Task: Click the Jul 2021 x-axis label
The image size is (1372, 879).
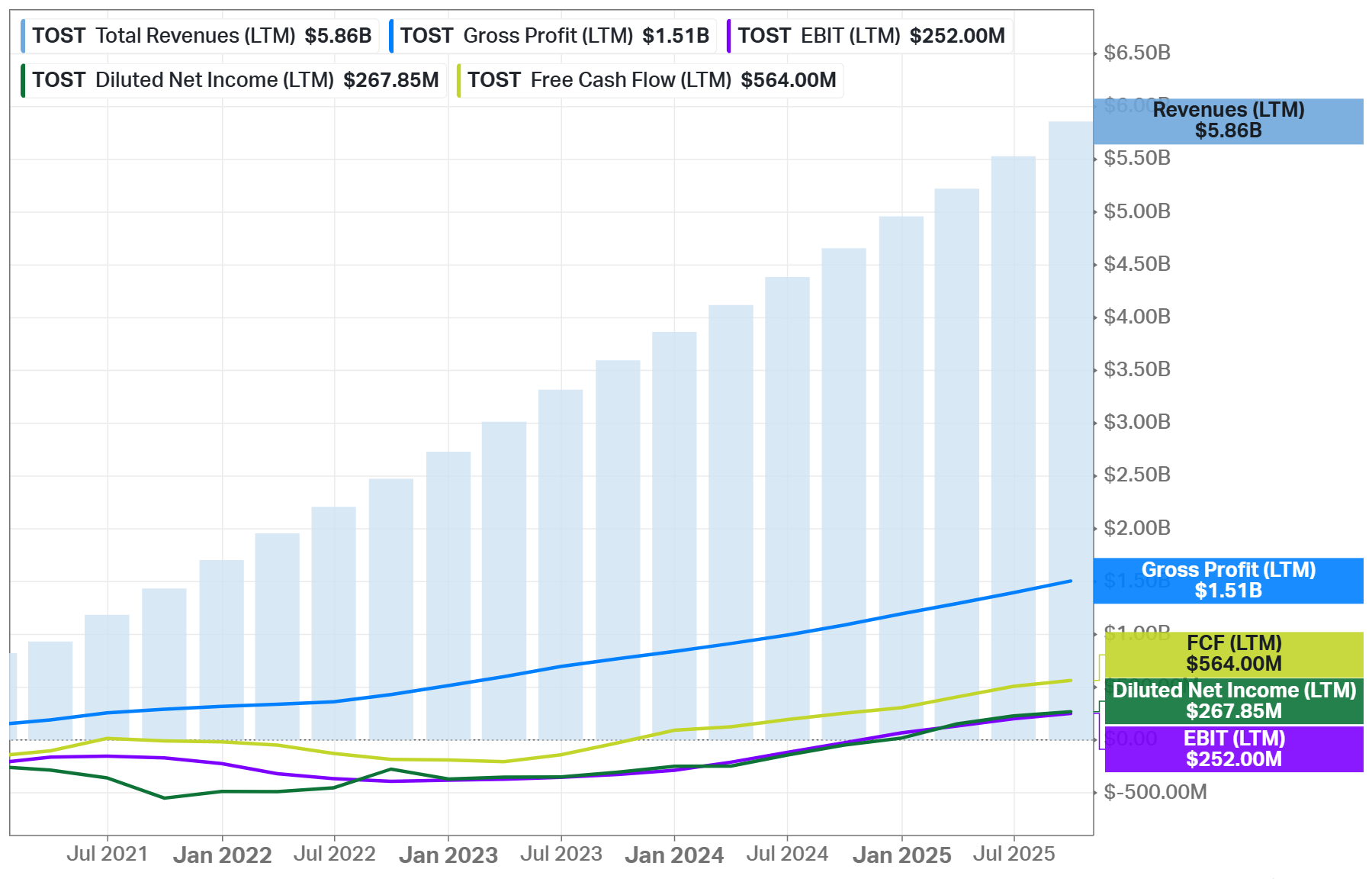Action: click(107, 854)
